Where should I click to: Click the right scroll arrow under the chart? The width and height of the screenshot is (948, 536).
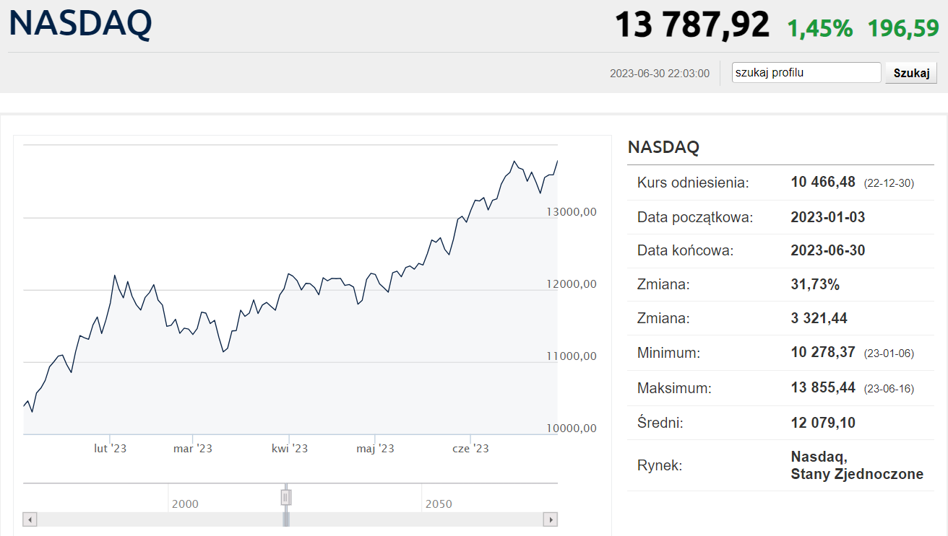pyautogui.click(x=550, y=520)
